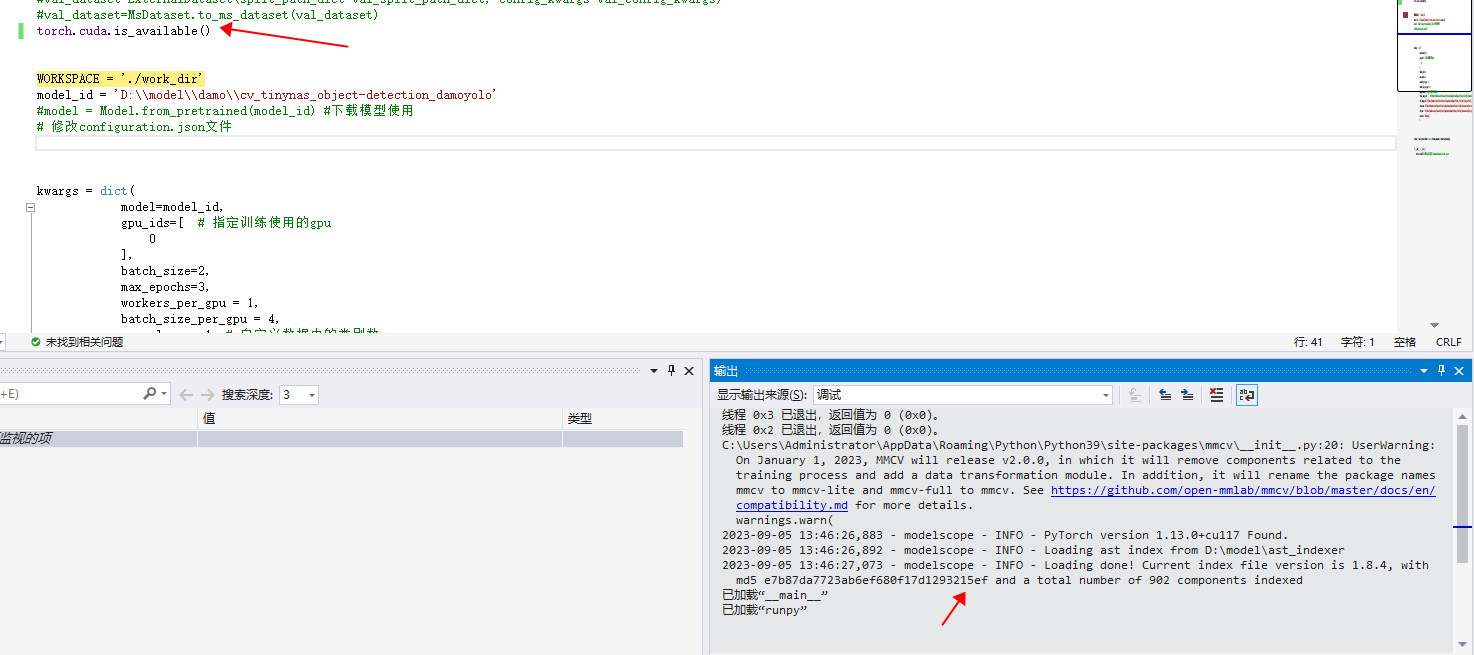This screenshot has width=1474, height=655.
Task: Go to next message in output
Action: [x=1187, y=395]
